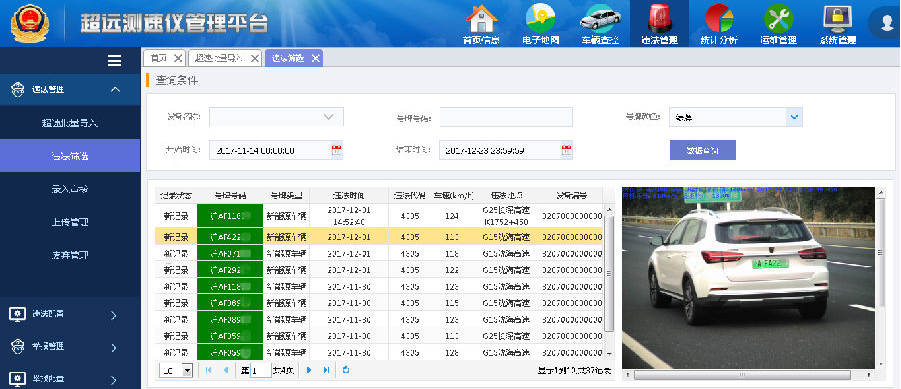Click the 开始时间 date field
Viewport: 901px width, 389px height.
(x=269, y=151)
